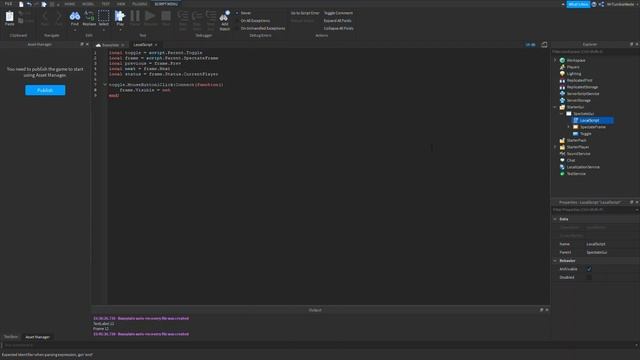Select ServerStorage in Explorer
This screenshot has height=360, width=640.
[x=578, y=100]
